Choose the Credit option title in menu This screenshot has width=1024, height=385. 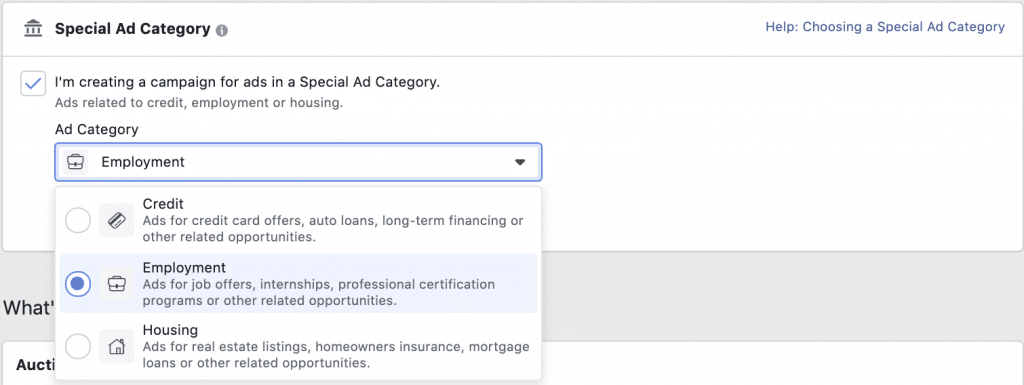coord(163,205)
